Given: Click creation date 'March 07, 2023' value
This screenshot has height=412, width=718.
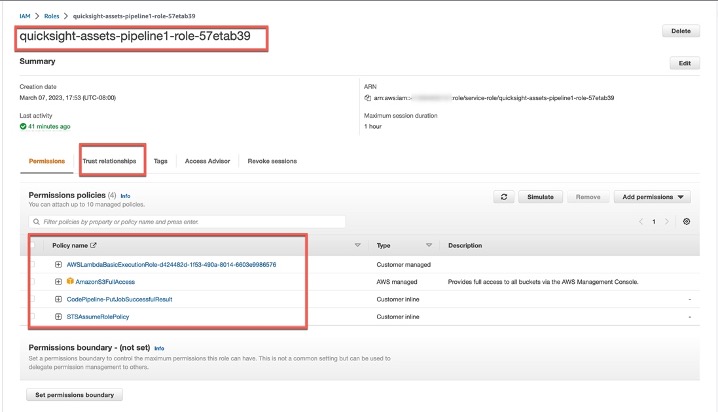Looking at the screenshot, I should pos(68,98).
